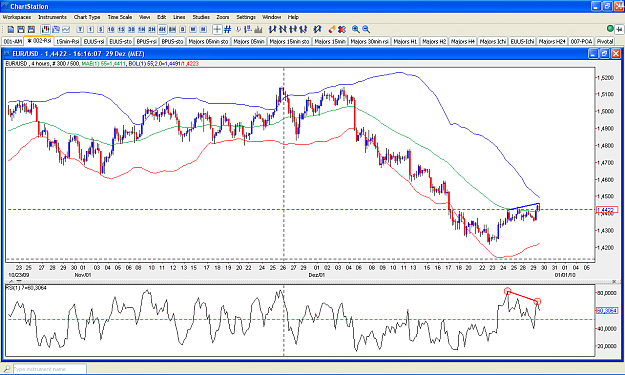Viewport: 625px width, 375px height.
Task: Toggle the 4H timeframe button
Action: coord(162,29)
